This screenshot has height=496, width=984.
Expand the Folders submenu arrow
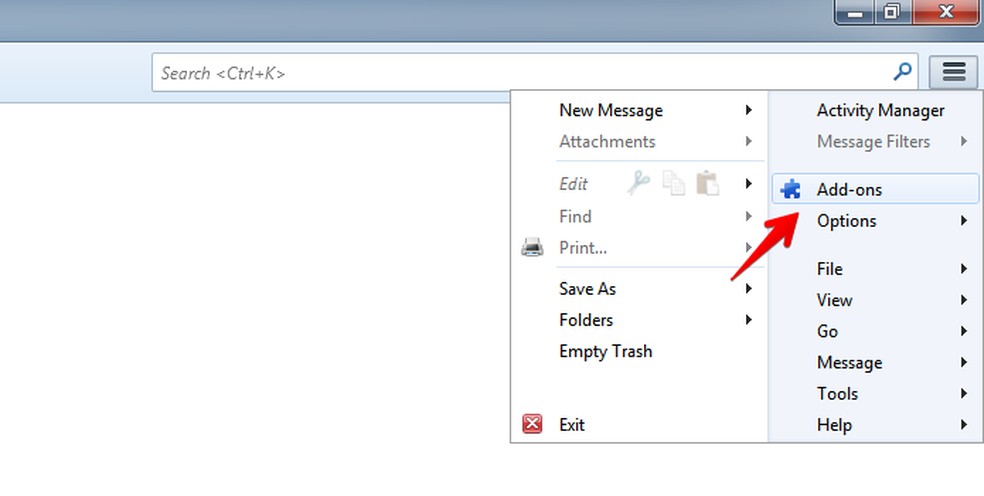[748, 320]
